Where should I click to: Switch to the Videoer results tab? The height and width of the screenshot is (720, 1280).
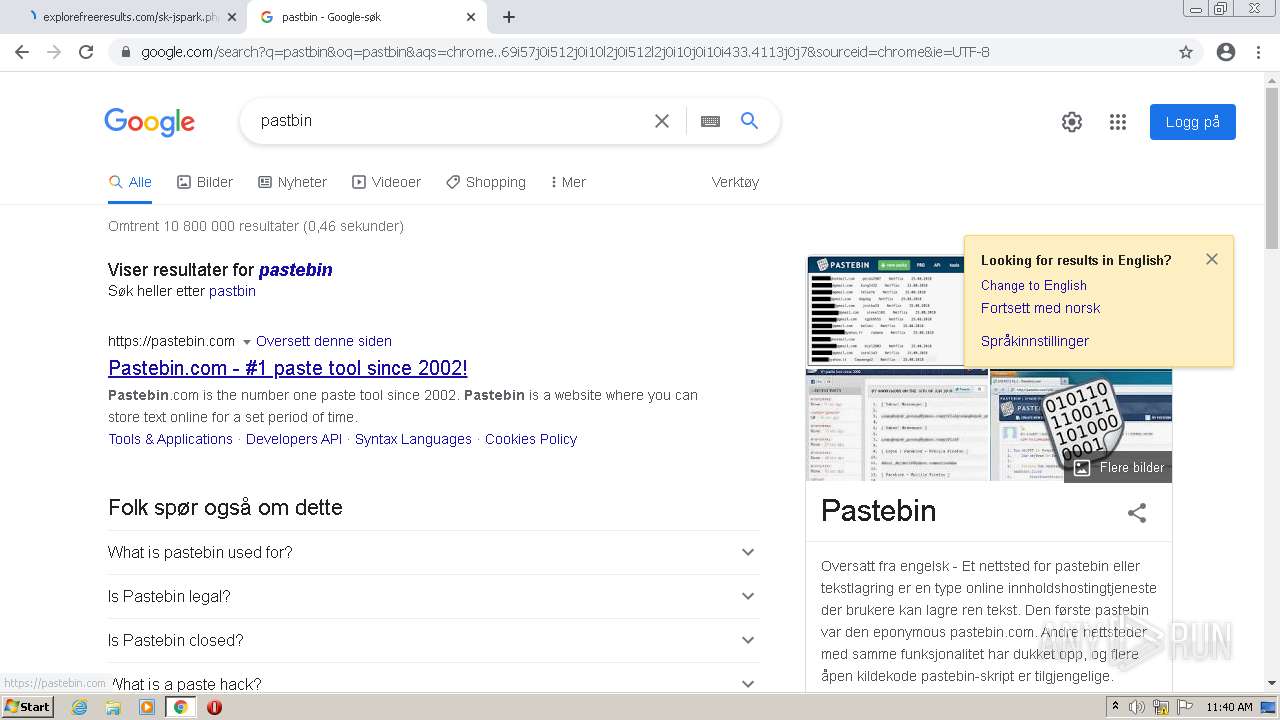pos(386,182)
